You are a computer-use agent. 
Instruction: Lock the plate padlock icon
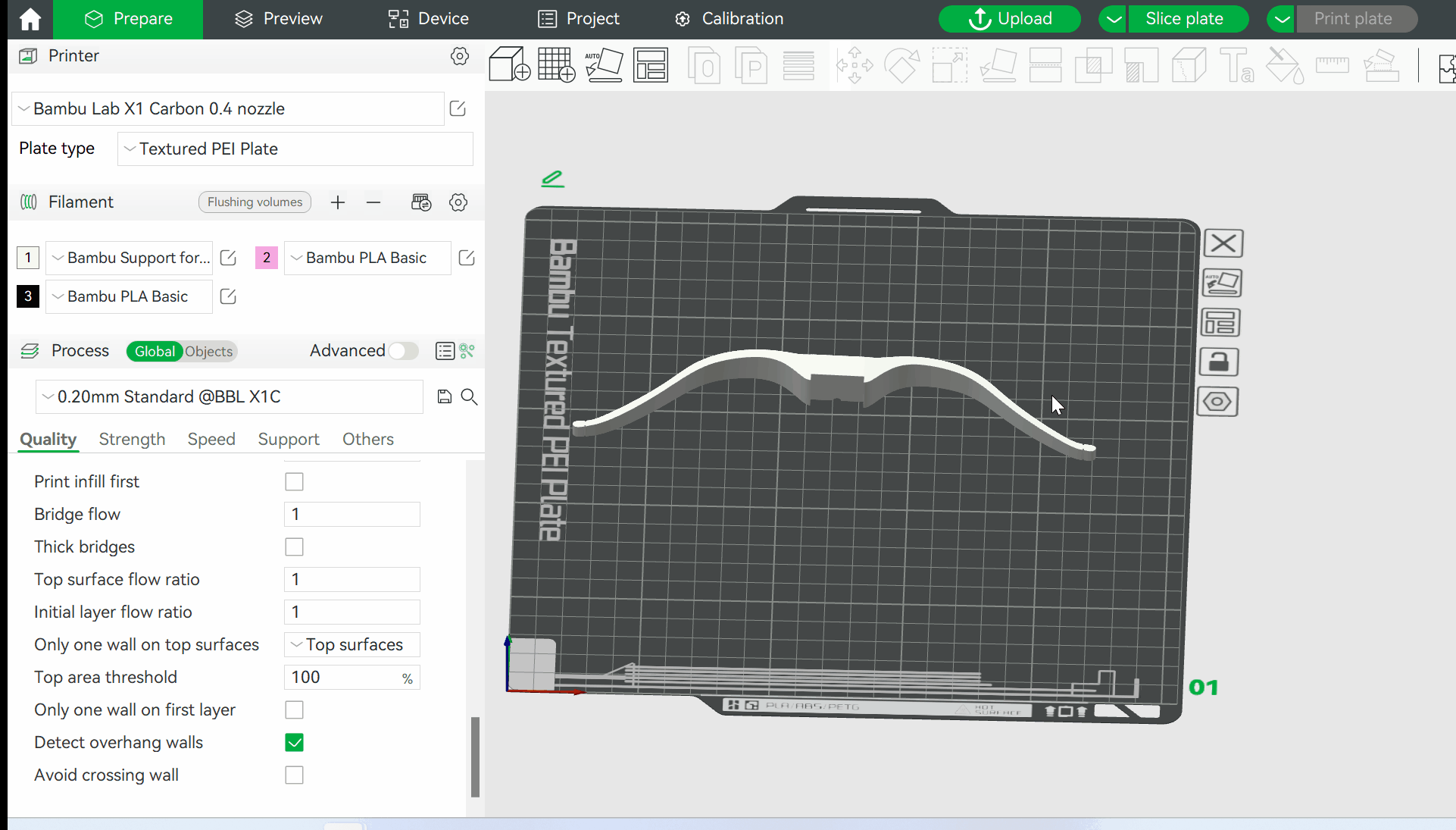coord(1219,362)
